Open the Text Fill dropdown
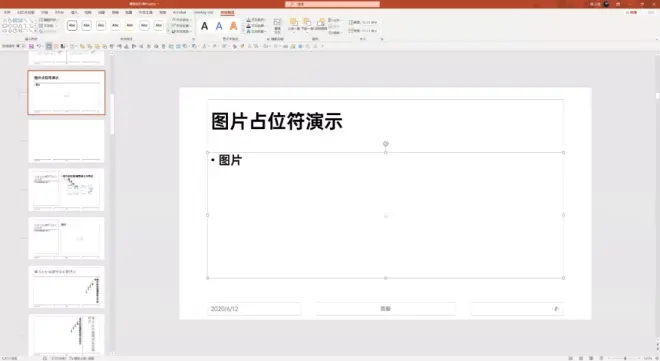This screenshot has width=660, height=361. tap(256, 20)
